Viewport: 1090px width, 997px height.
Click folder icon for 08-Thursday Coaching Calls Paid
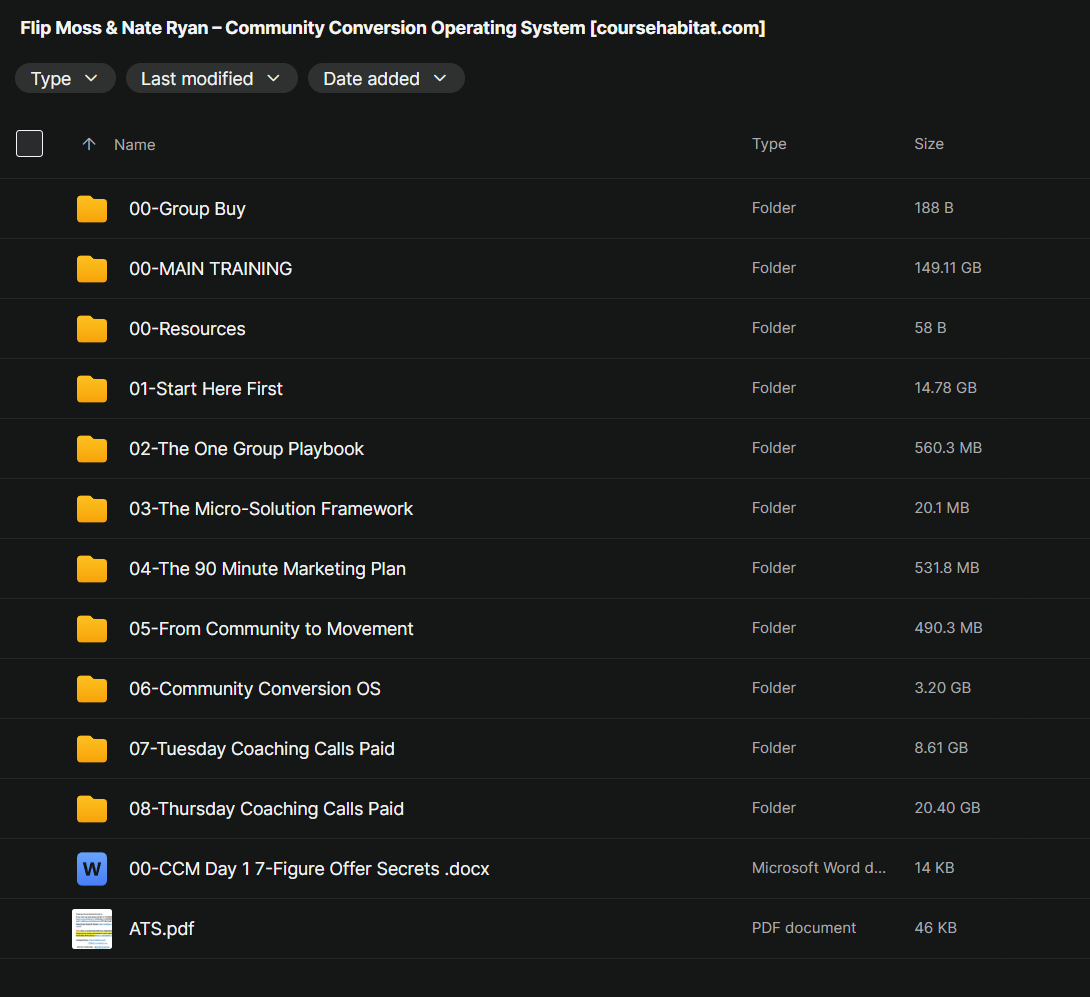[x=92, y=809]
